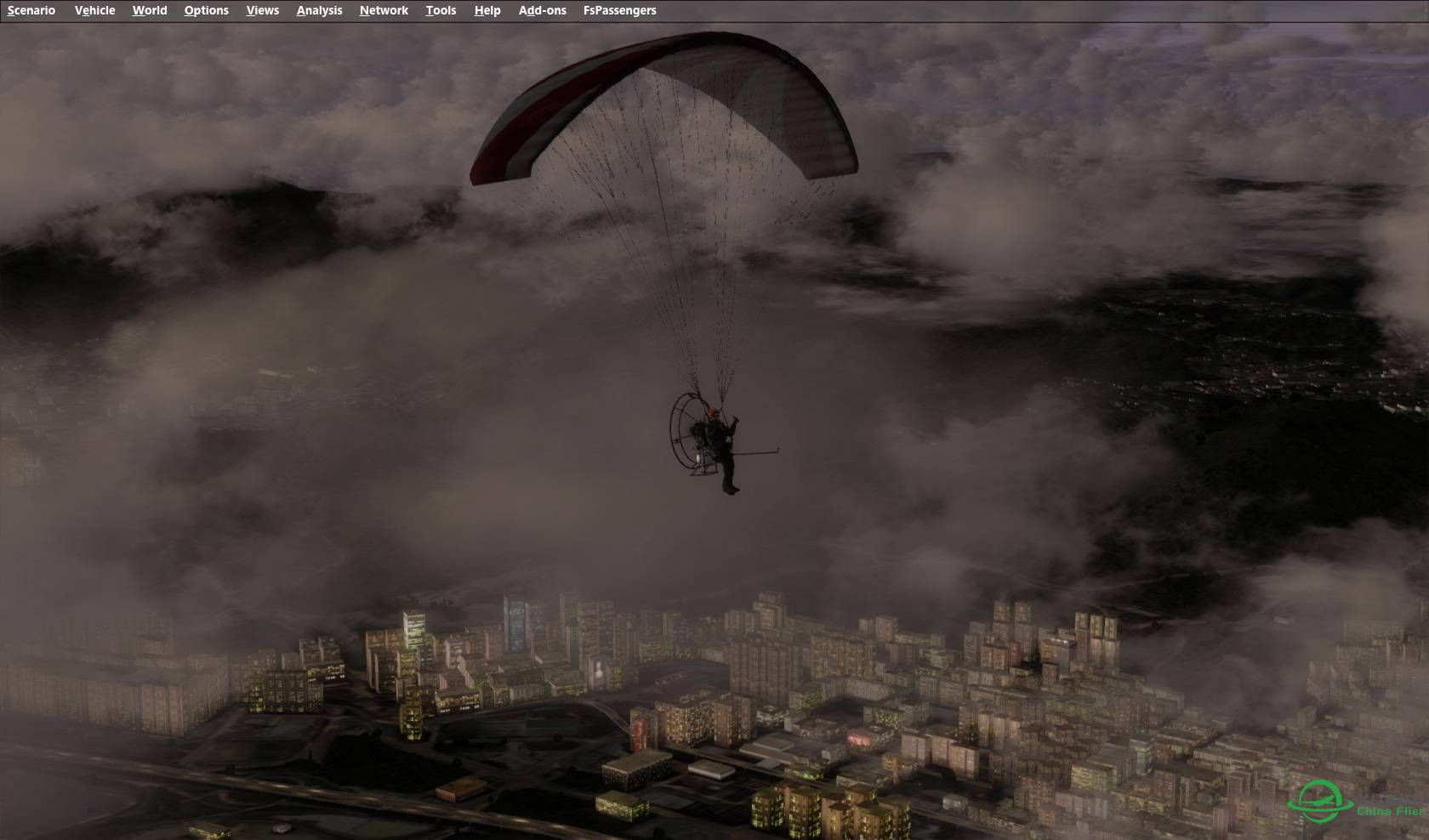Expand the Options menu
This screenshot has height=840, width=1429.
[206, 10]
